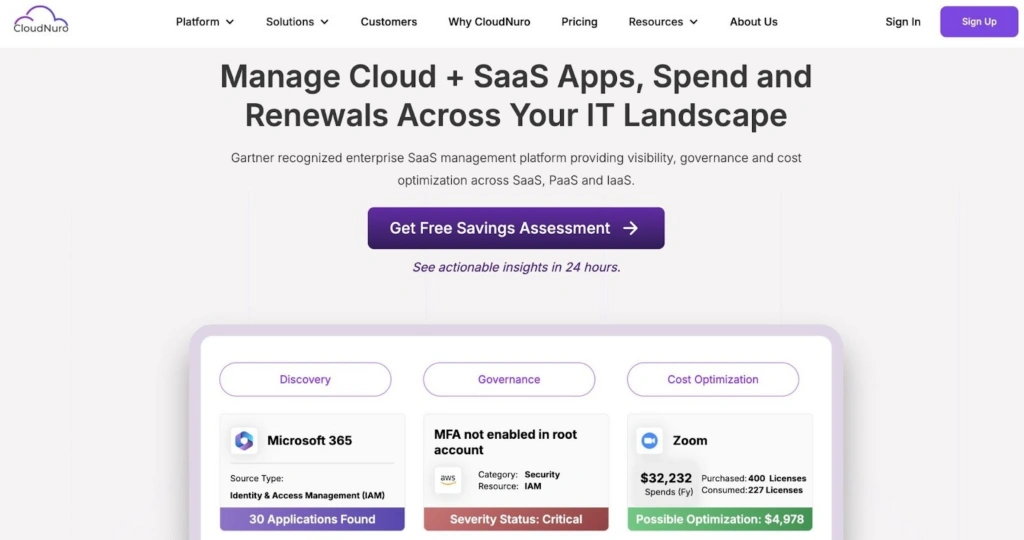Viewport: 1024px width, 540px height.
Task: Open the Pricing menu item
Action: 579,22
